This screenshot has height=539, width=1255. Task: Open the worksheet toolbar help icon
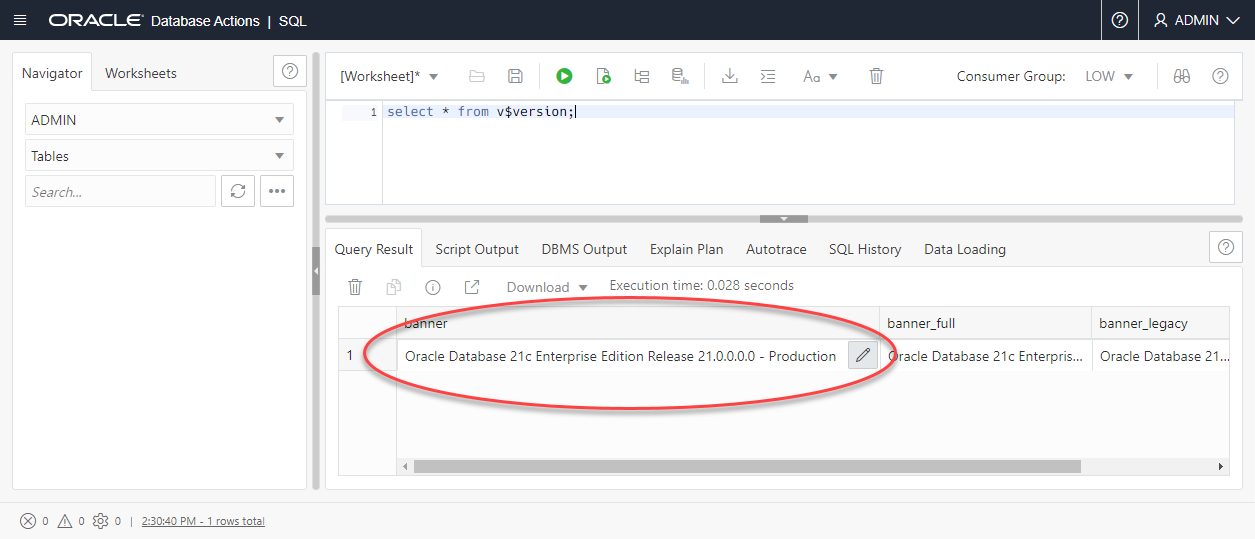1220,76
